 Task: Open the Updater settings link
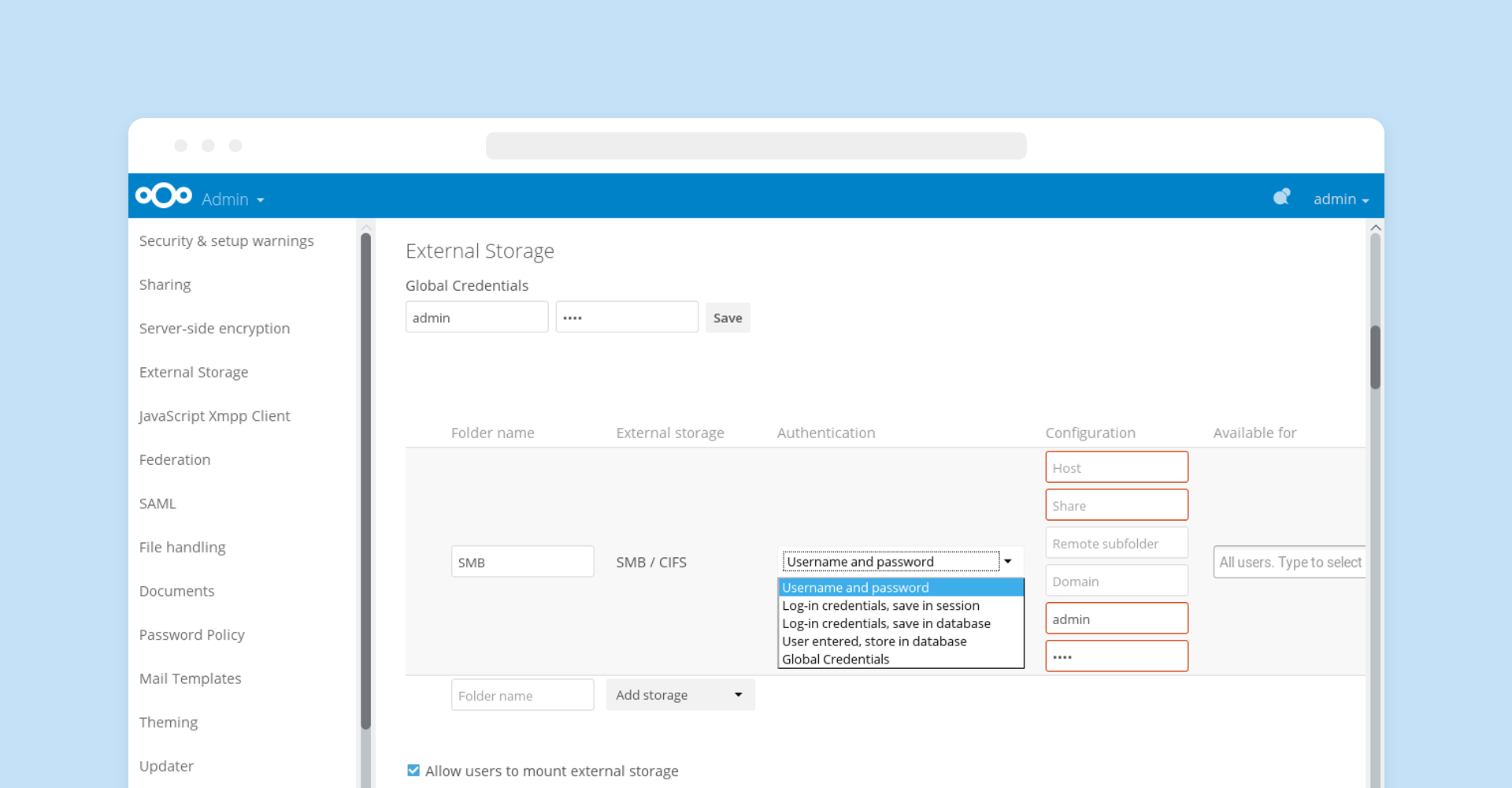[x=165, y=765]
